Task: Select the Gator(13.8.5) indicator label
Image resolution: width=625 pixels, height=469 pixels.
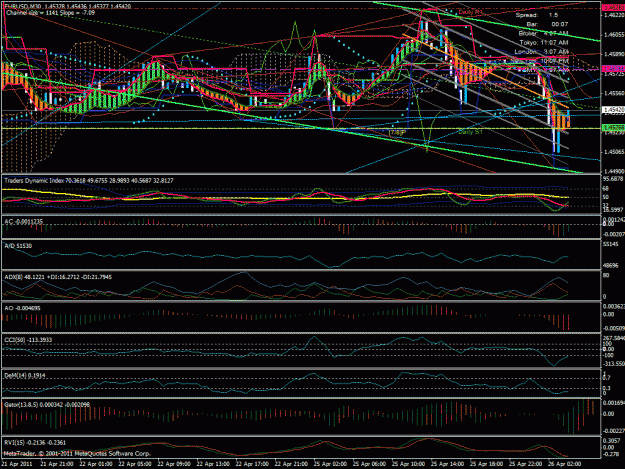Action: [47, 404]
